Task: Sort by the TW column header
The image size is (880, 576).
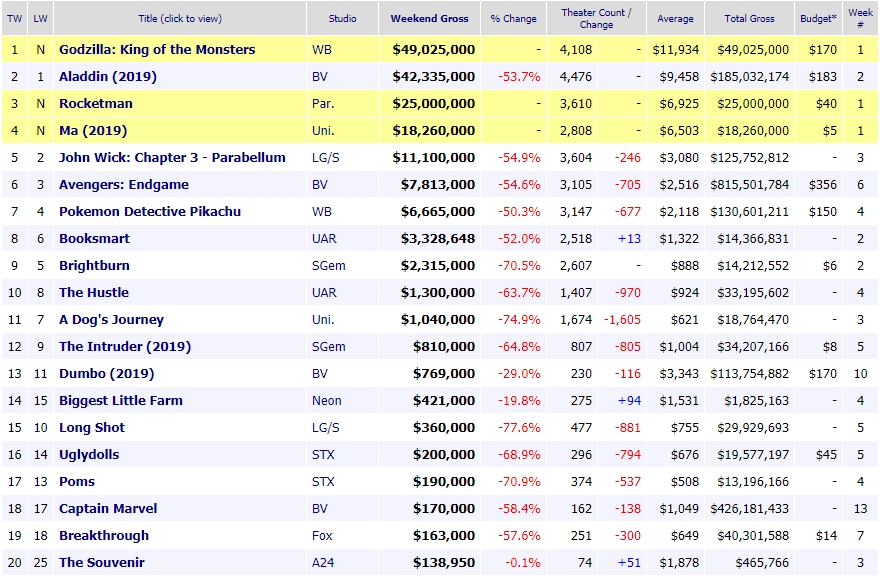Action: pos(15,19)
